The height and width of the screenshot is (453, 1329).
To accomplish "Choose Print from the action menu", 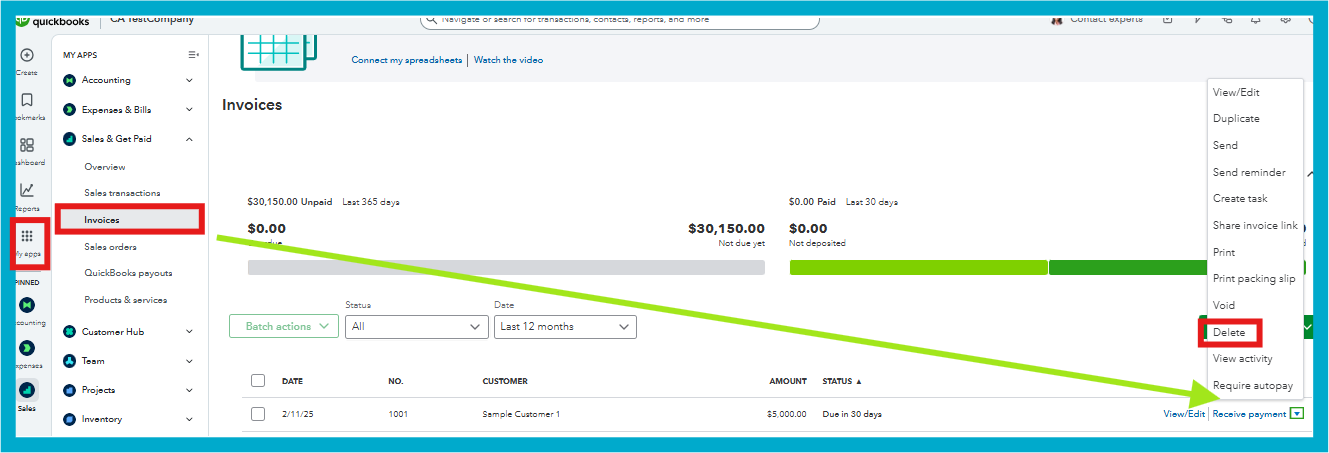I will click(x=1224, y=252).
